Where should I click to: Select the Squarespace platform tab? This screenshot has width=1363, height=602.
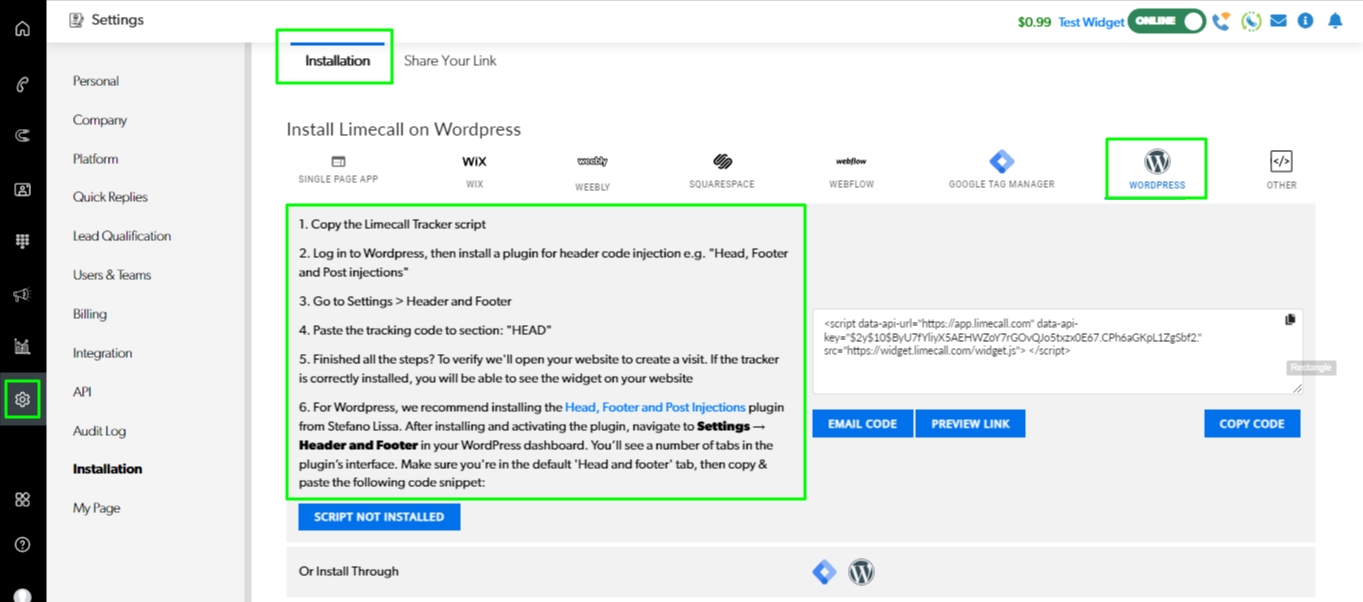click(x=721, y=170)
